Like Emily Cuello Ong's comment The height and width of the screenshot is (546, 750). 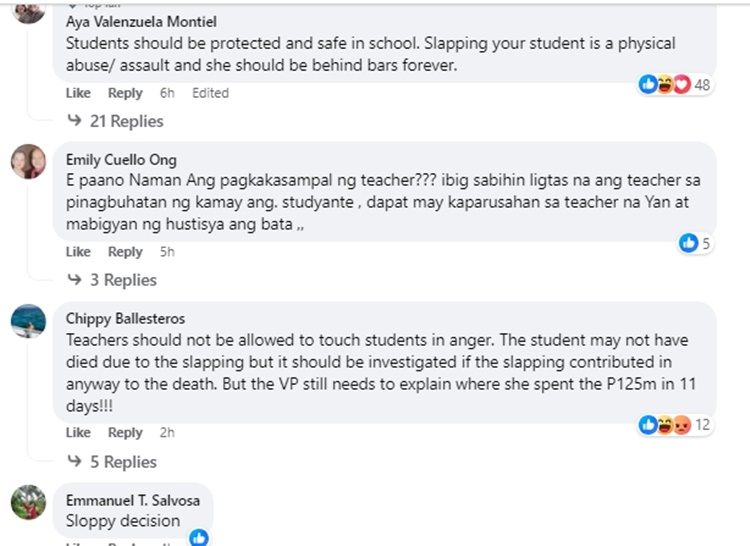pyautogui.click(x=78, y=252)
